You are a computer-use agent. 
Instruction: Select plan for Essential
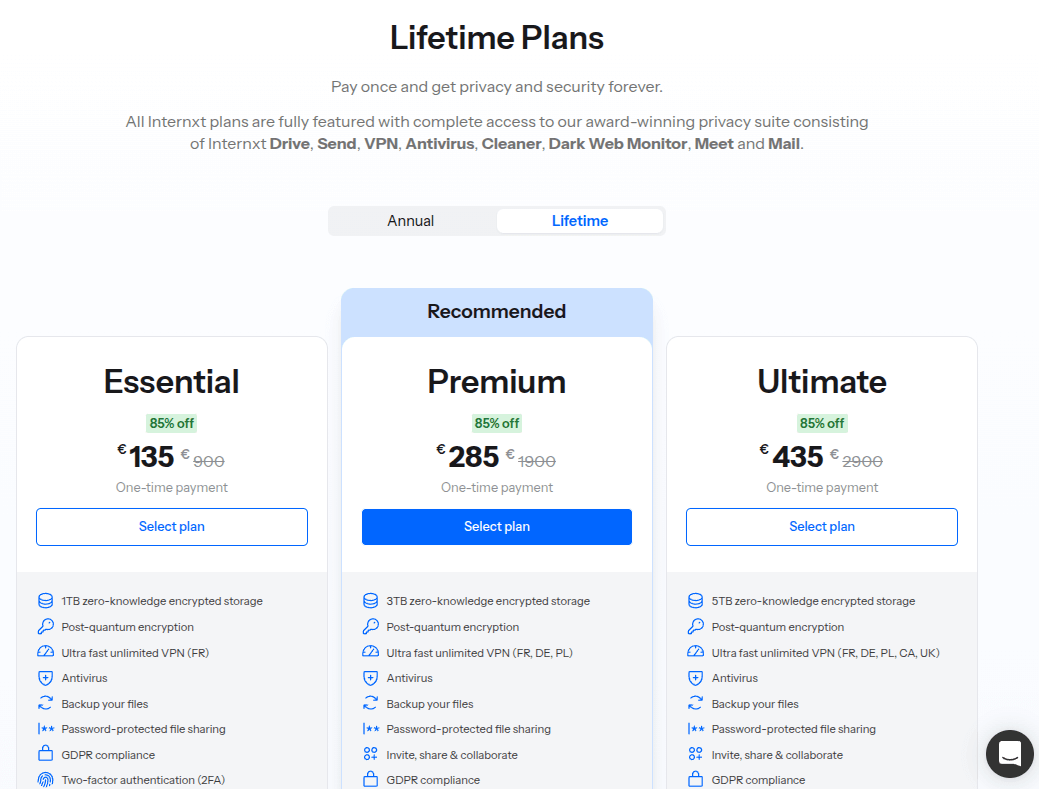click(171, 526)
